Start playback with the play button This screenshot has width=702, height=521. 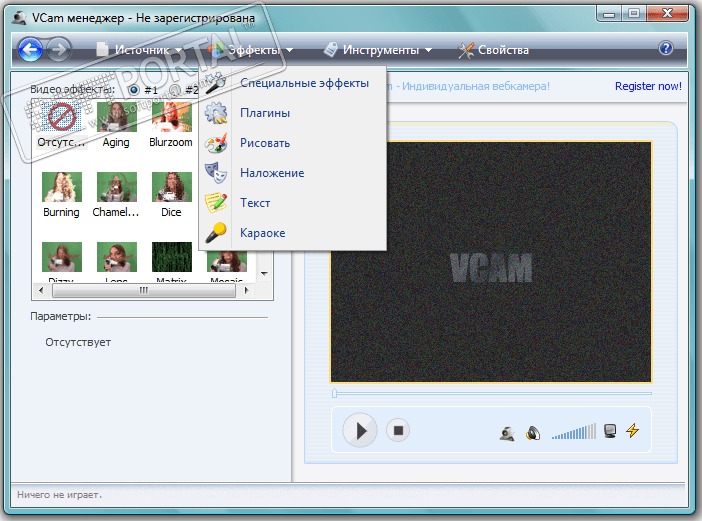click(360, 431)
